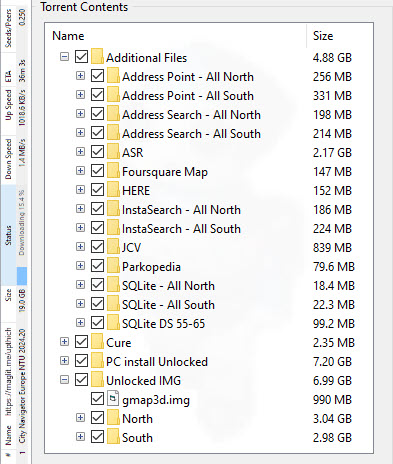
Task: Click the Additional Files folder icon
Action: click(97, 57)
